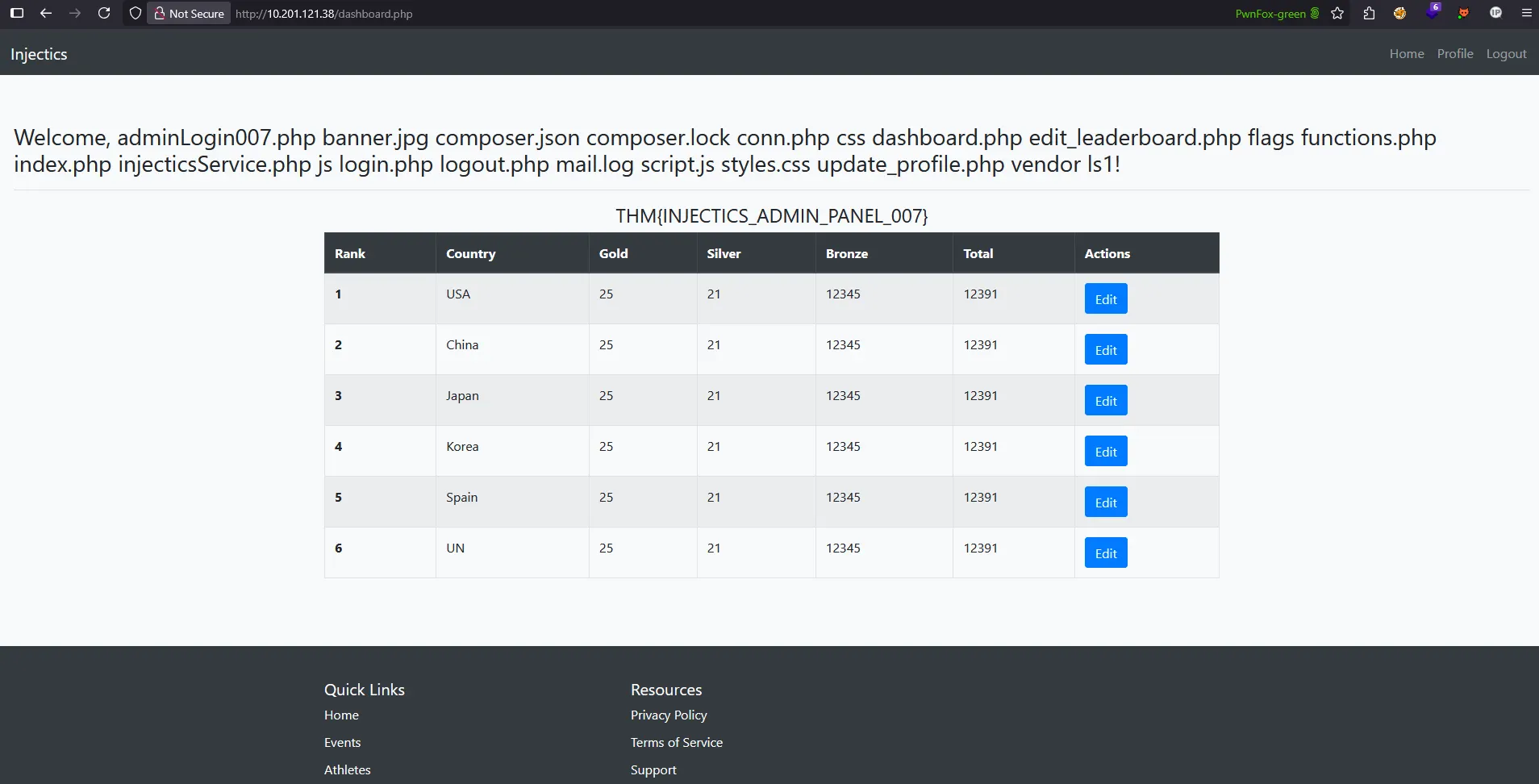Open the Privacy Policy footer link

[x=669, y=715]
